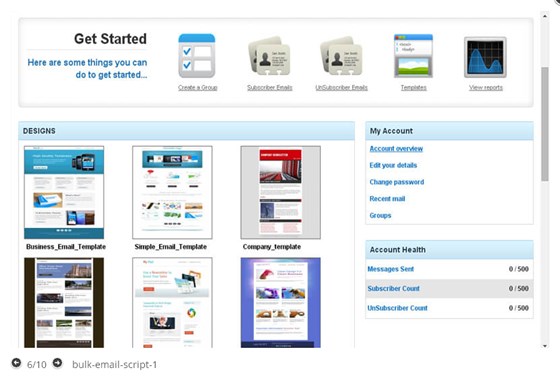This screenshot has width=560, height=380.
Task: Click the Subscriber Count row label
Action: (393, 288)
